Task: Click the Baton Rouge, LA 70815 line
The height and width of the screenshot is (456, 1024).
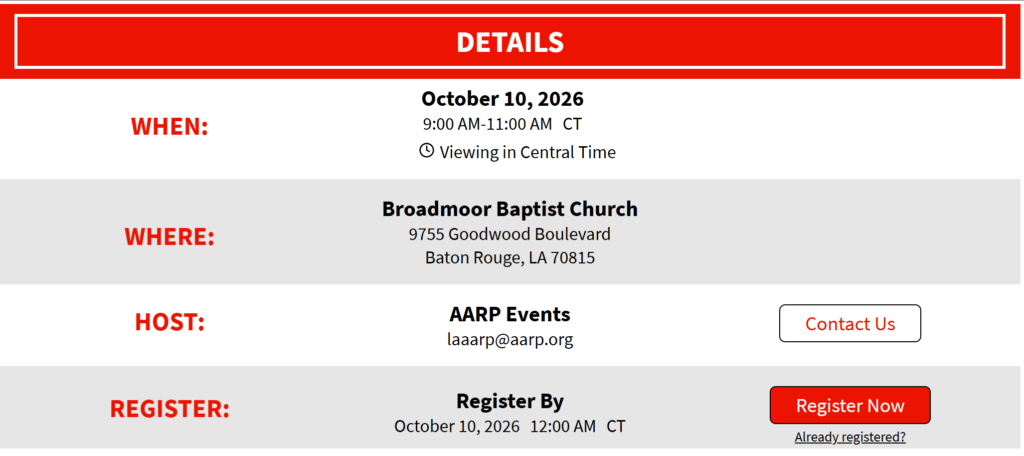Action: 510,258
